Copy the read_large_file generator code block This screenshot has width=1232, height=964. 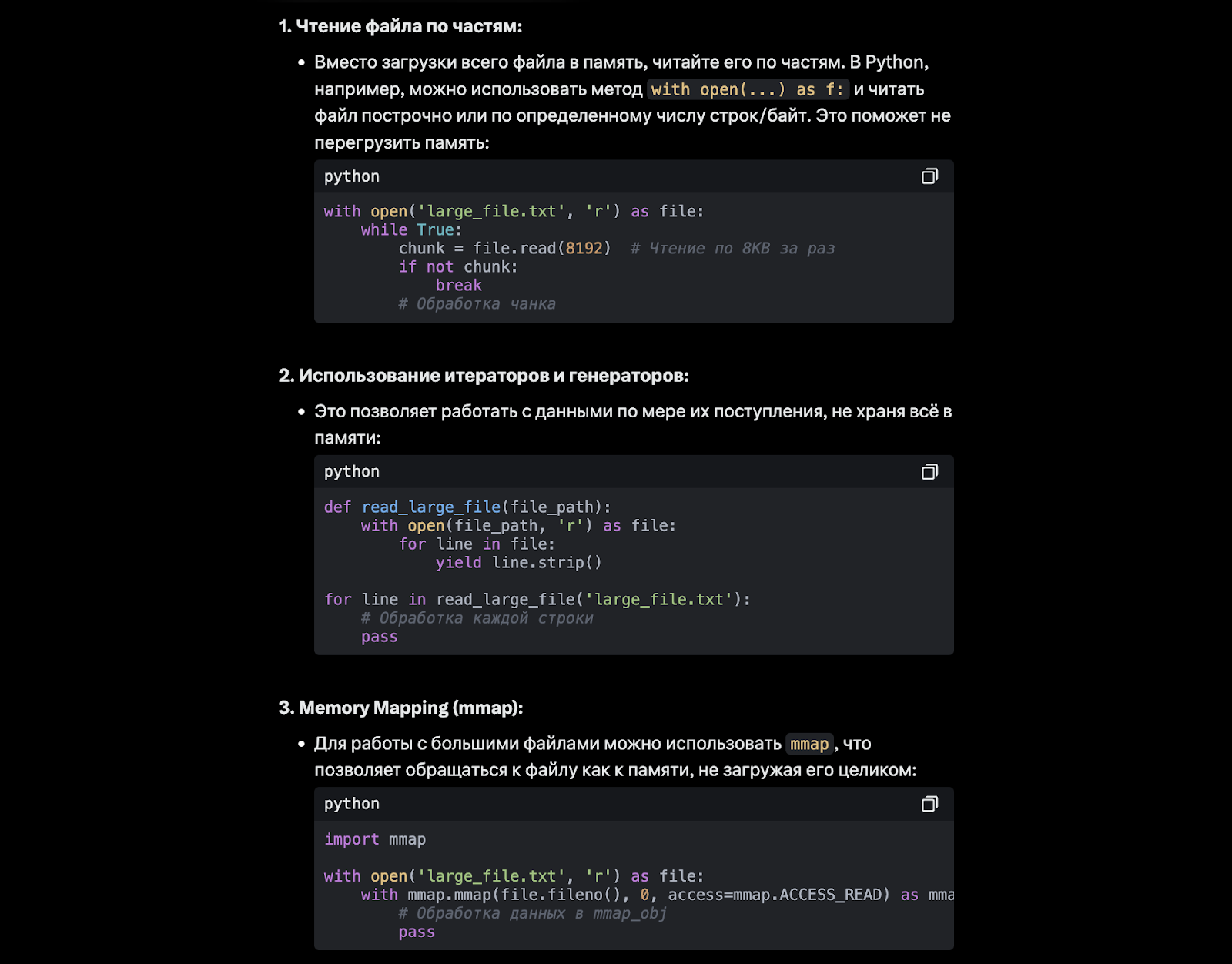[x=929, y=472]
